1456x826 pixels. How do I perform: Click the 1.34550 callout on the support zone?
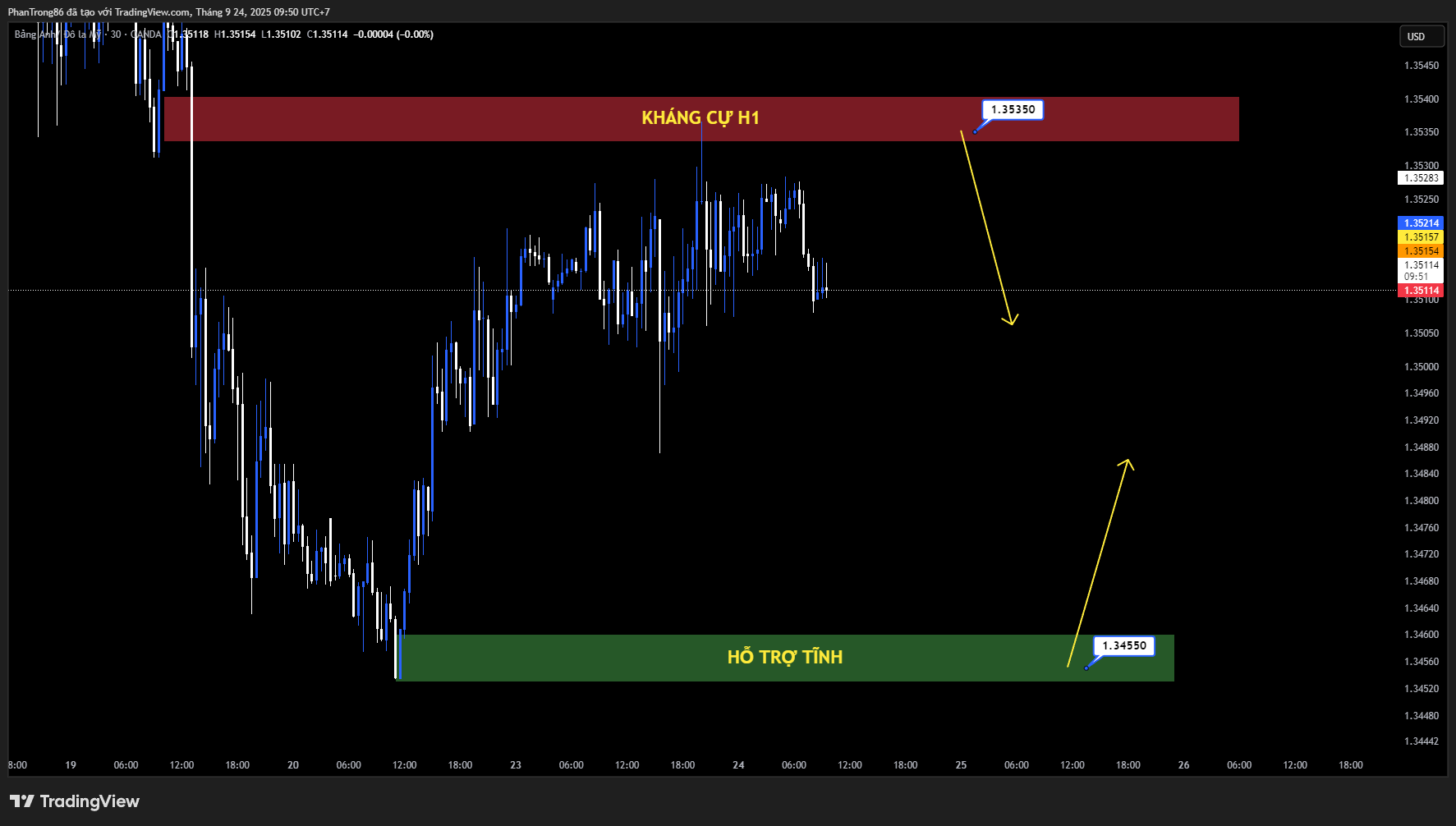[1124, 645]
